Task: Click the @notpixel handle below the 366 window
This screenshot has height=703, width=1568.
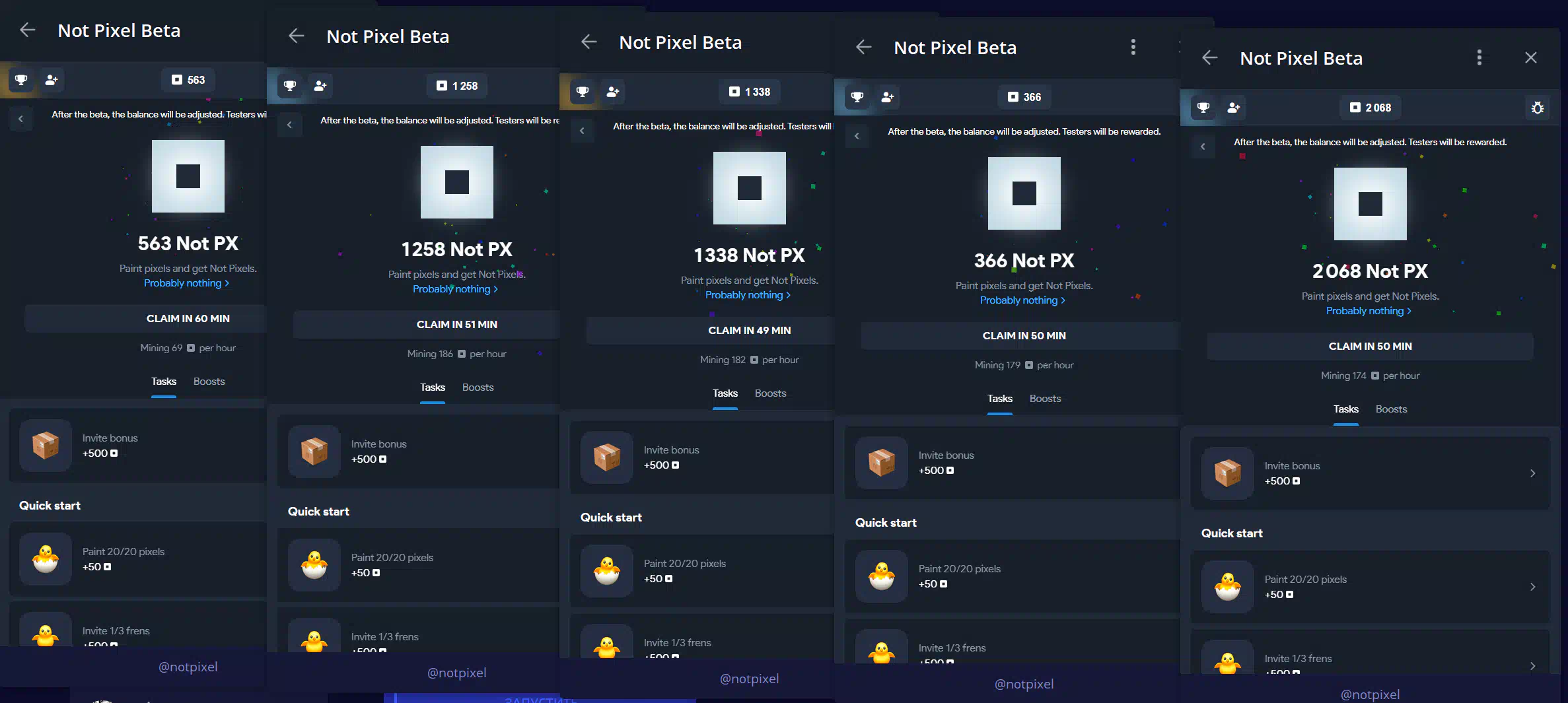Action: [1024, 684]
